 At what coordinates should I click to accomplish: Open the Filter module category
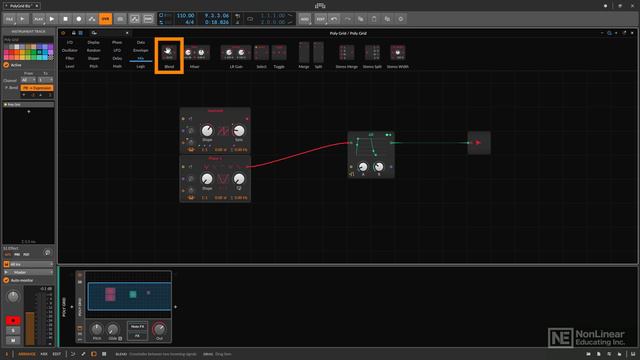pos(70,58)
